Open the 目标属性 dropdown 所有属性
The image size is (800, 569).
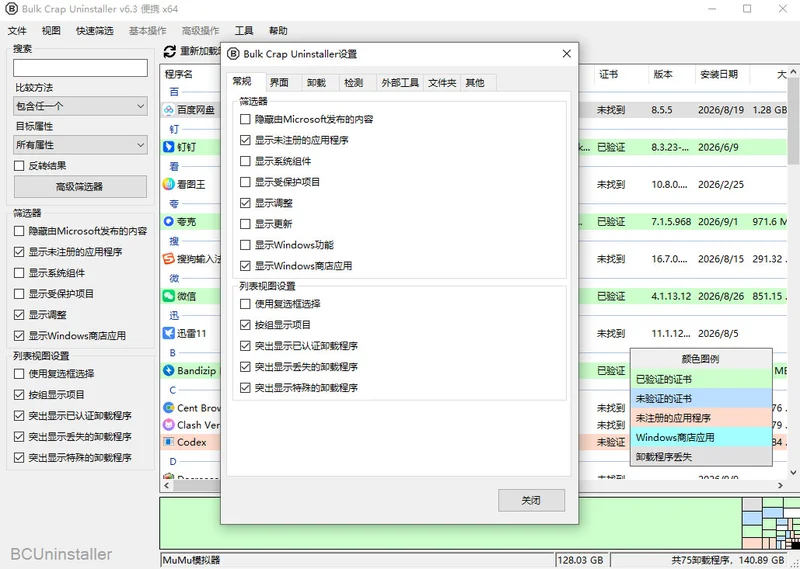pos(80,145)
